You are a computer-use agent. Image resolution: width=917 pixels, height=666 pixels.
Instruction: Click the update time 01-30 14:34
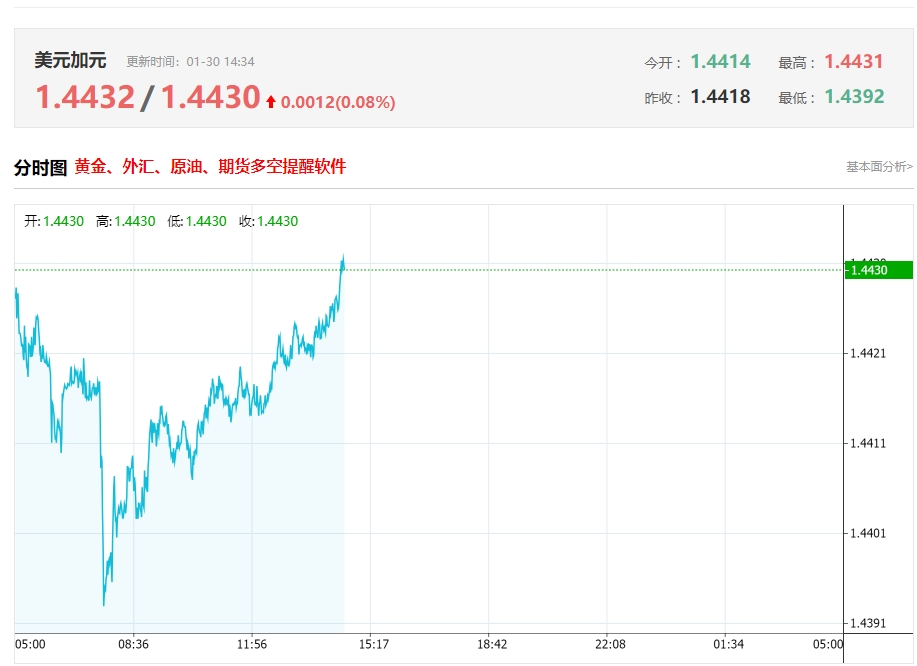pyautogui.click(x=220, y=62)
